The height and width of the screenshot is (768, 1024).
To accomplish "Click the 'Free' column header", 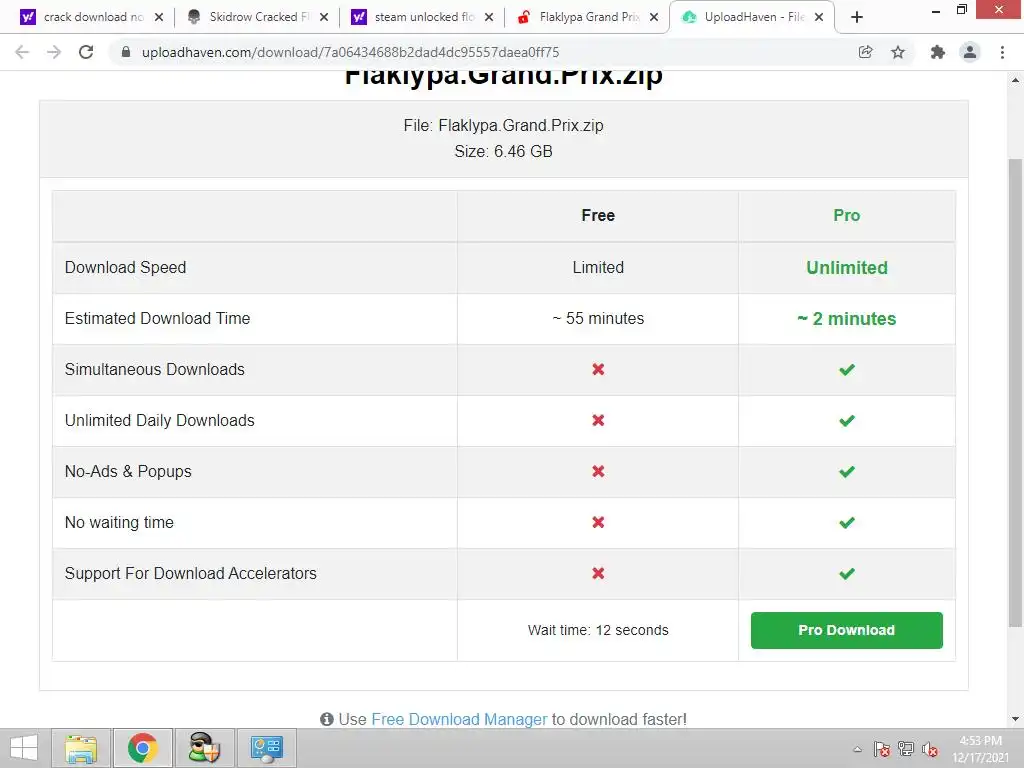I will (x=598, y=216).
